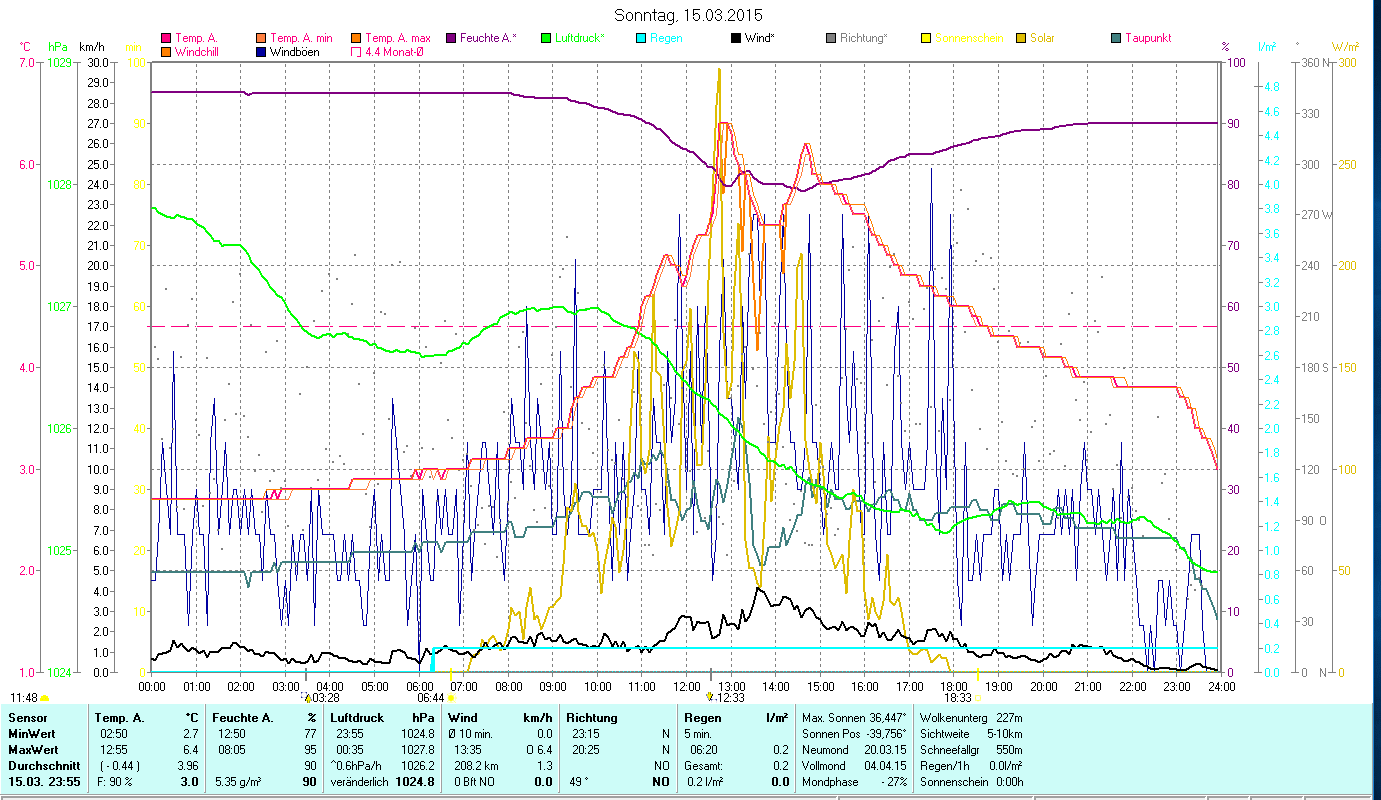
Task: Click the green Luftdruck legend square
Action: coord(546,38)
